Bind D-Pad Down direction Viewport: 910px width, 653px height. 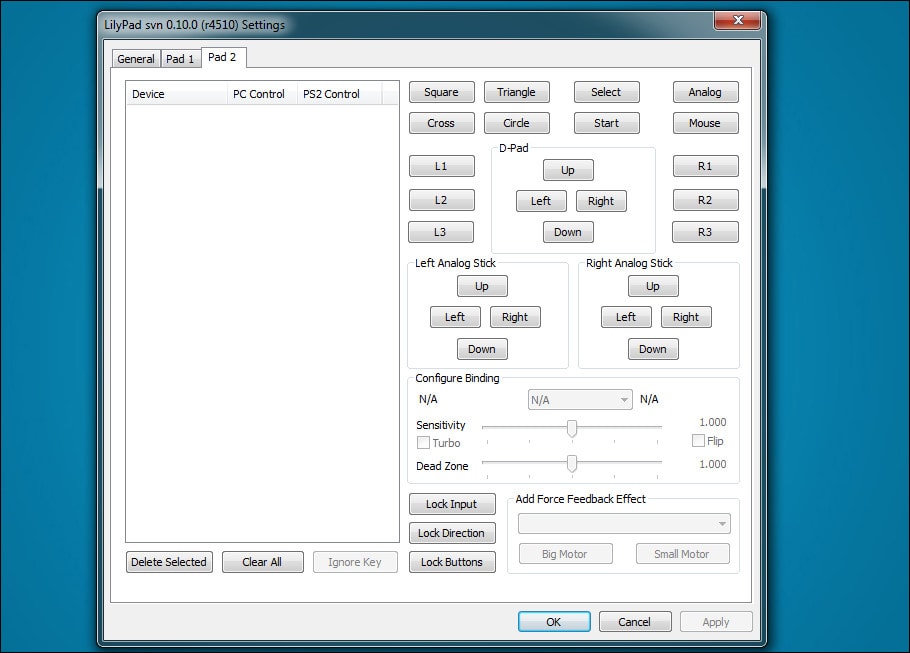coord(568,232)
